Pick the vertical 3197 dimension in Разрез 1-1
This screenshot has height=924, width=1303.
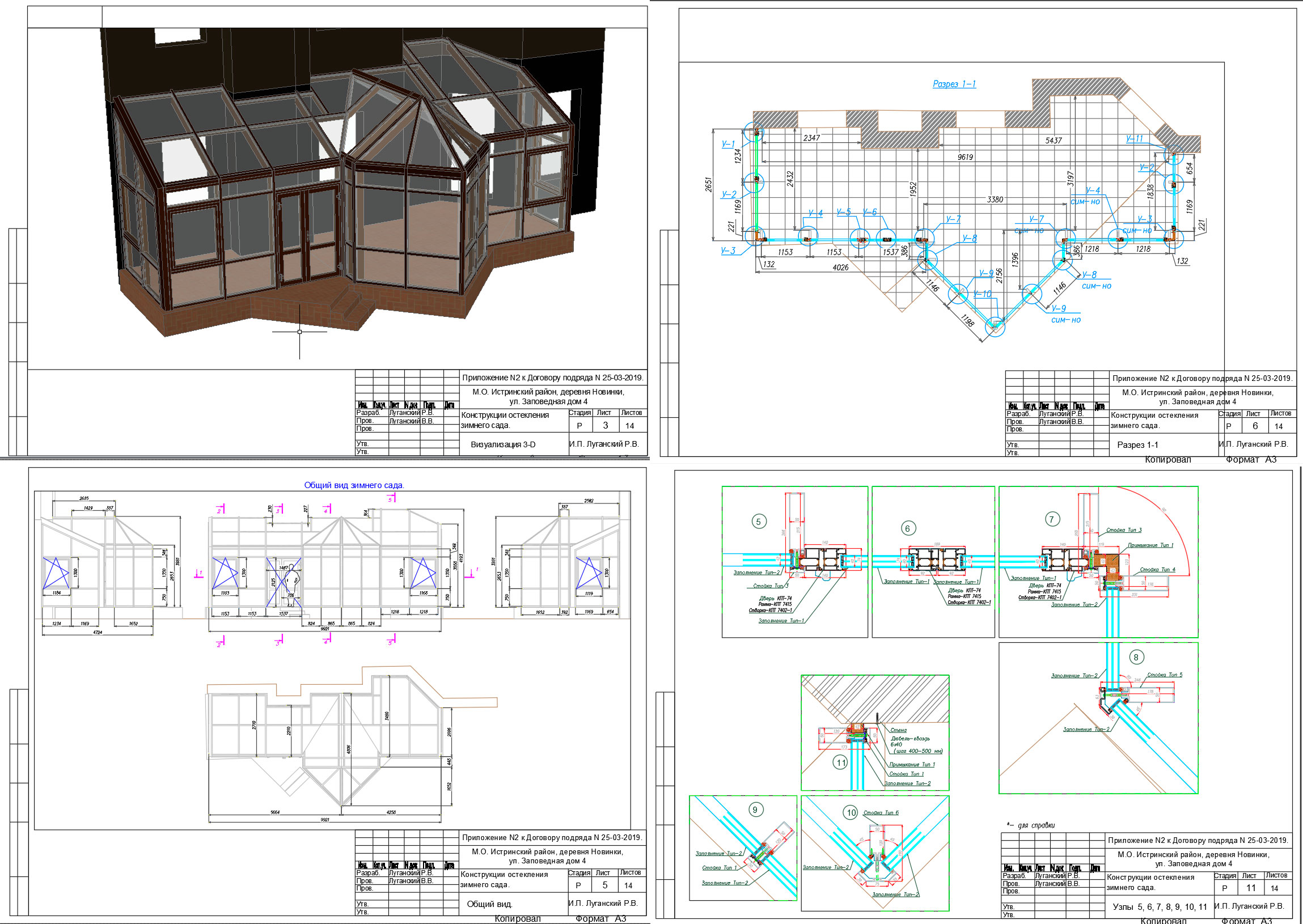tap(1071, 179)
